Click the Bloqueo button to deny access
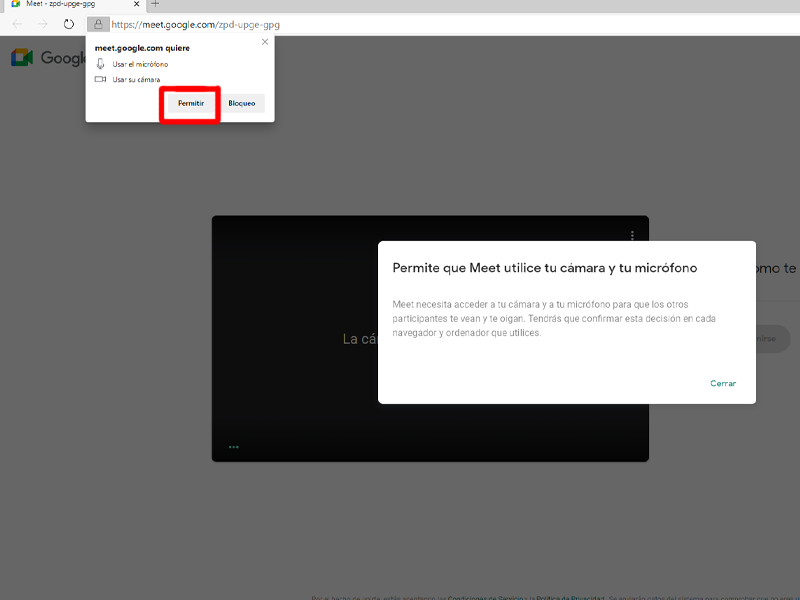Viewport: 800px width, 600px height. pos(241,103)
